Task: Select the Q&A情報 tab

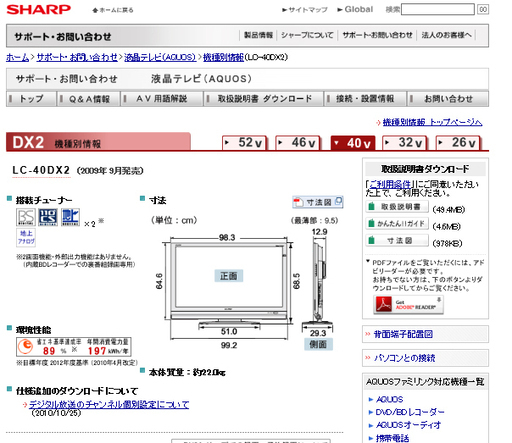Action: pyautogui.click(x=89, y=99)
